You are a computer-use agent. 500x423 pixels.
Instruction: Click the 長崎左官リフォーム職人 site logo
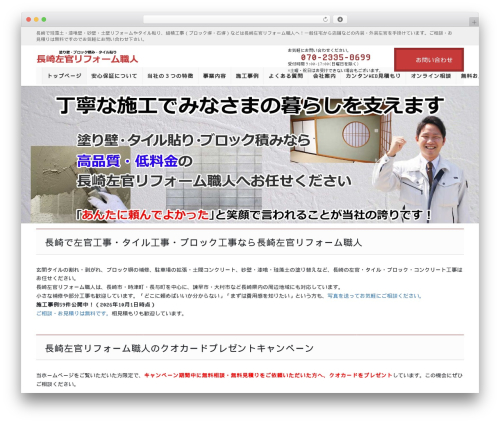coord(87,57)
